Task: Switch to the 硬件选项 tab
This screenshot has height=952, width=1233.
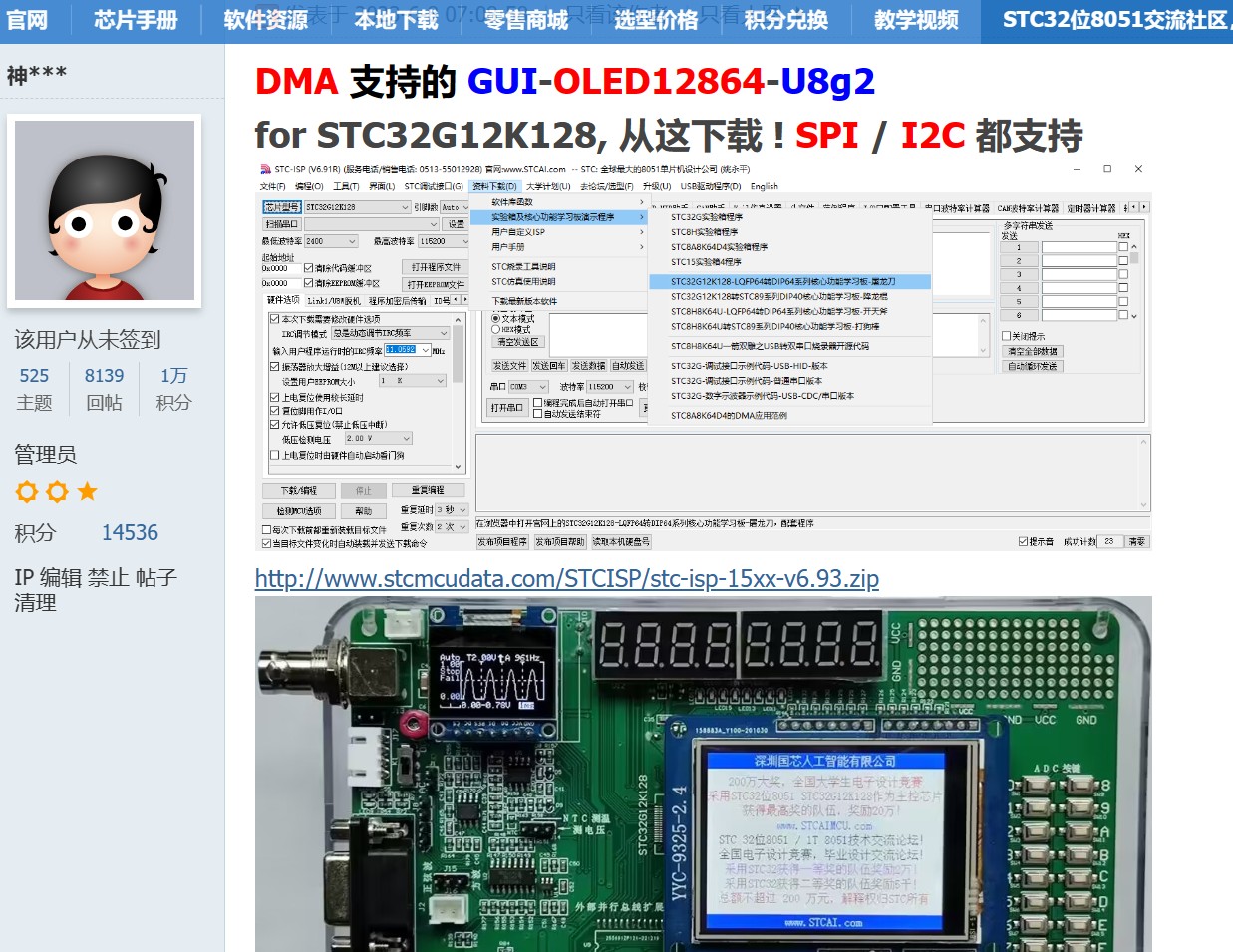Action: pyautogui.click(x=282, y=300)
